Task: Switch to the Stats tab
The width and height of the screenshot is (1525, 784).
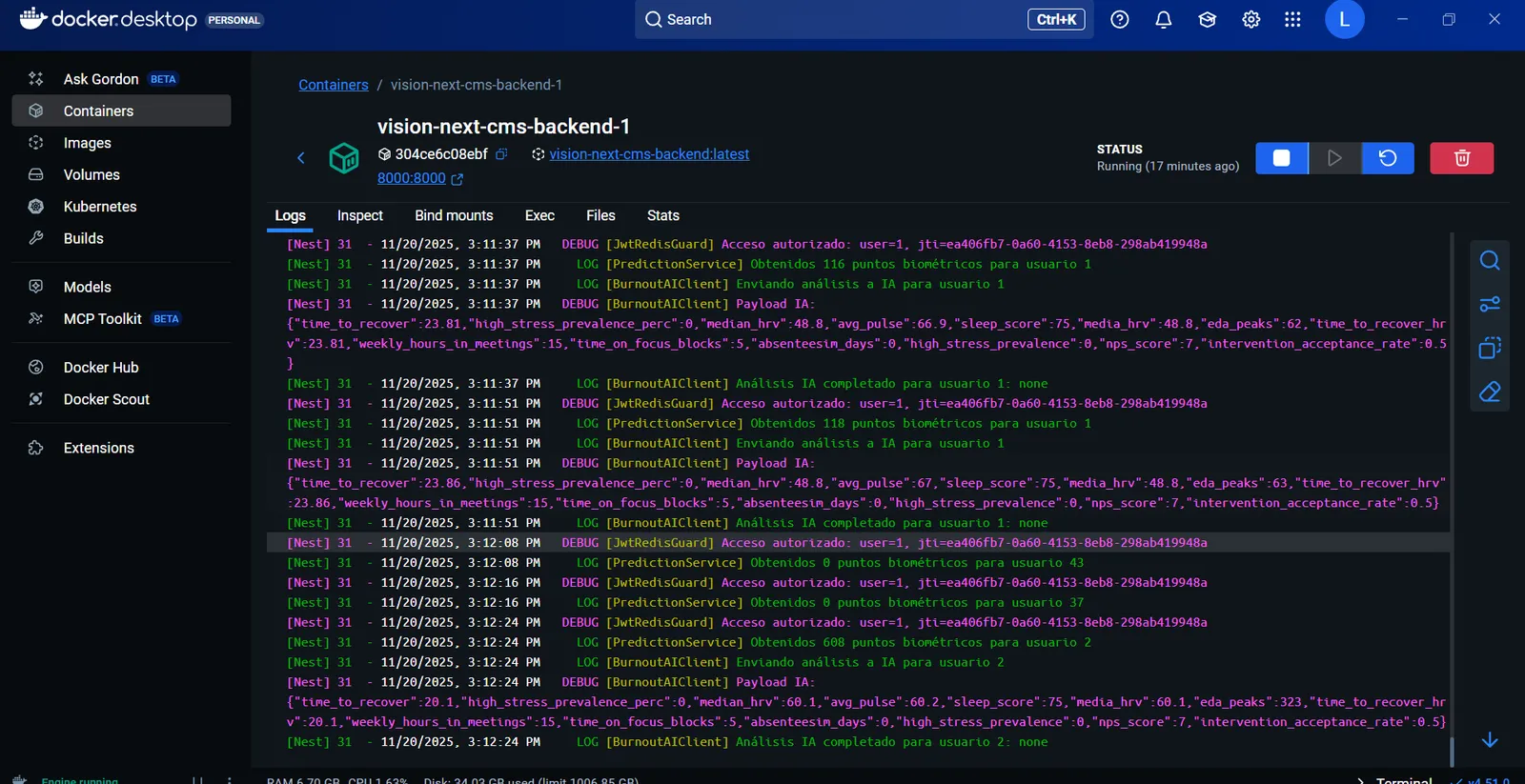Action: click(x=663, y=216)
